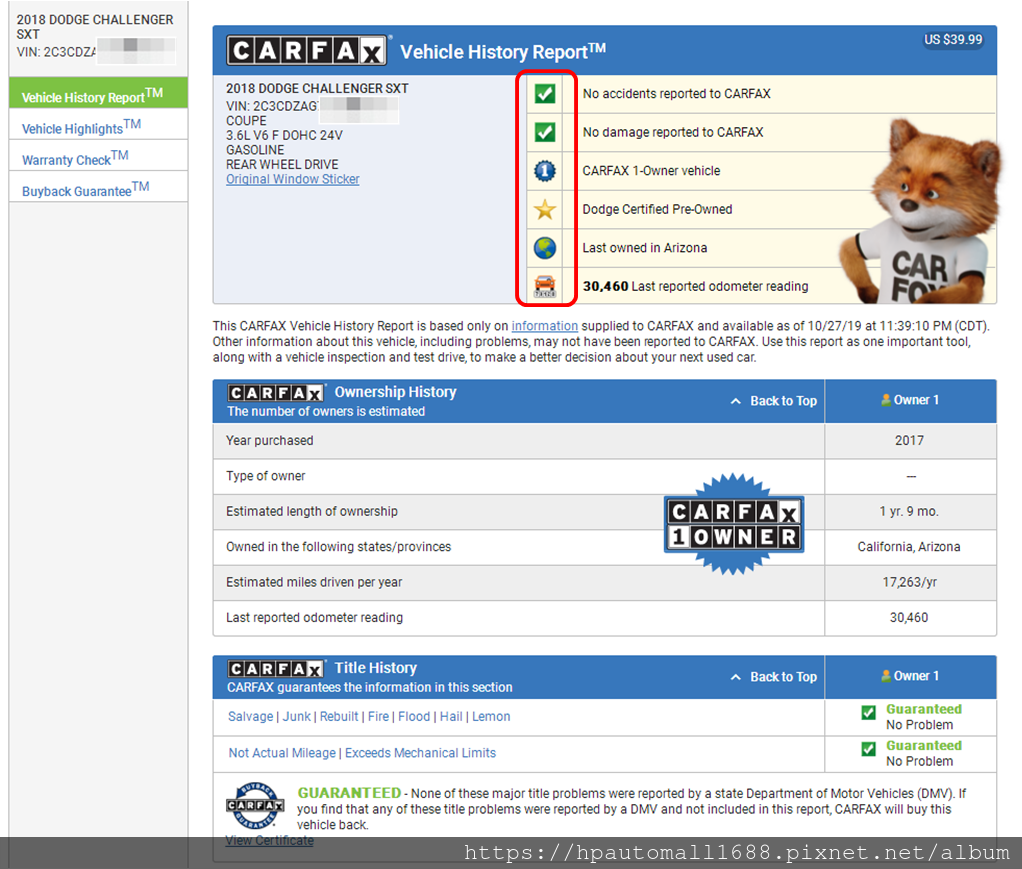Select the 'Last owned in Arizona' text
Screen dimensions: 1022x869
(645, 248)
